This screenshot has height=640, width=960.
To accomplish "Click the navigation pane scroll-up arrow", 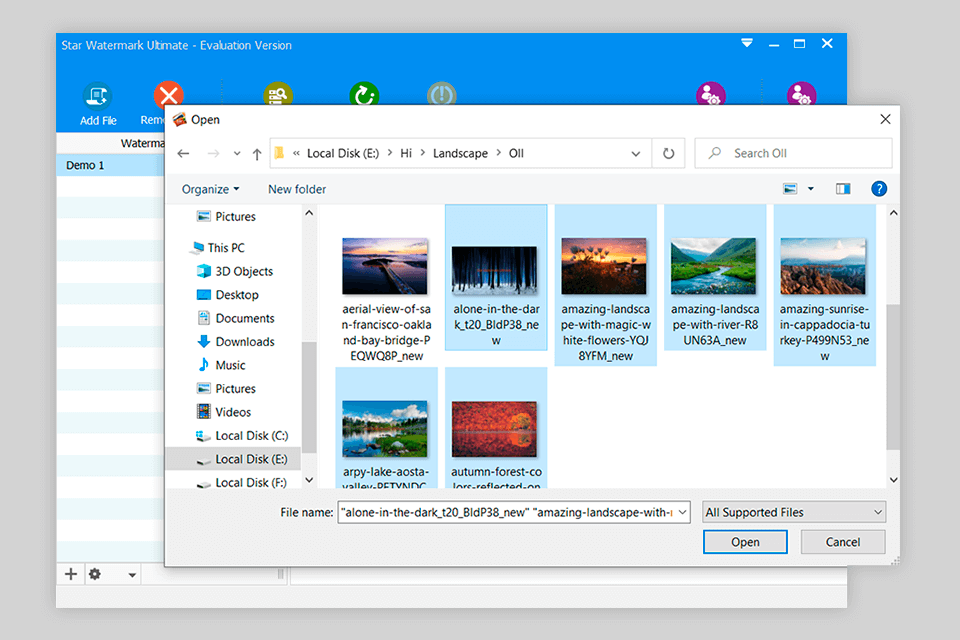I will 309,213.
